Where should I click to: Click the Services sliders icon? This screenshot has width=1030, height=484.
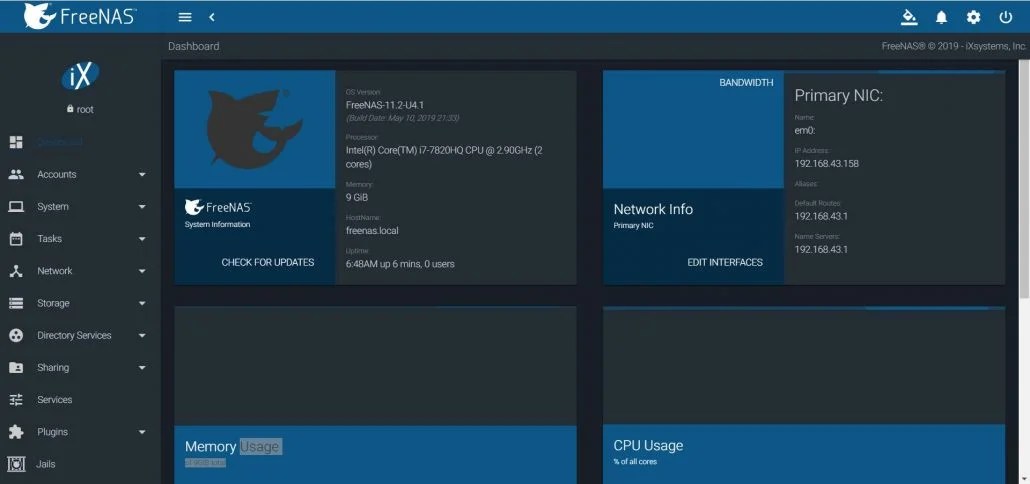(16, 399)
